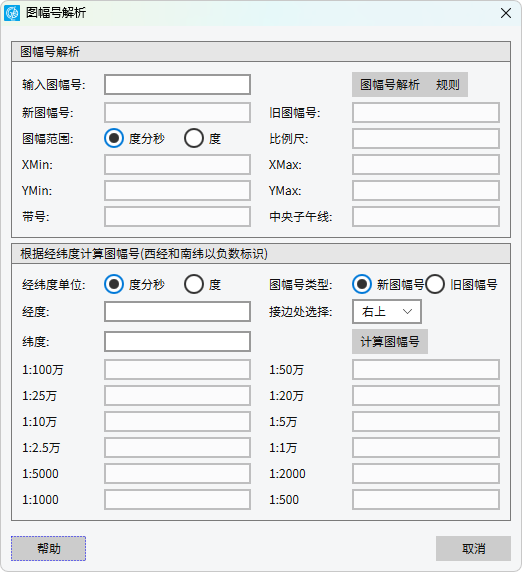
Task: Choose 度 as 经纬度单位
Action: pos(194,284)
